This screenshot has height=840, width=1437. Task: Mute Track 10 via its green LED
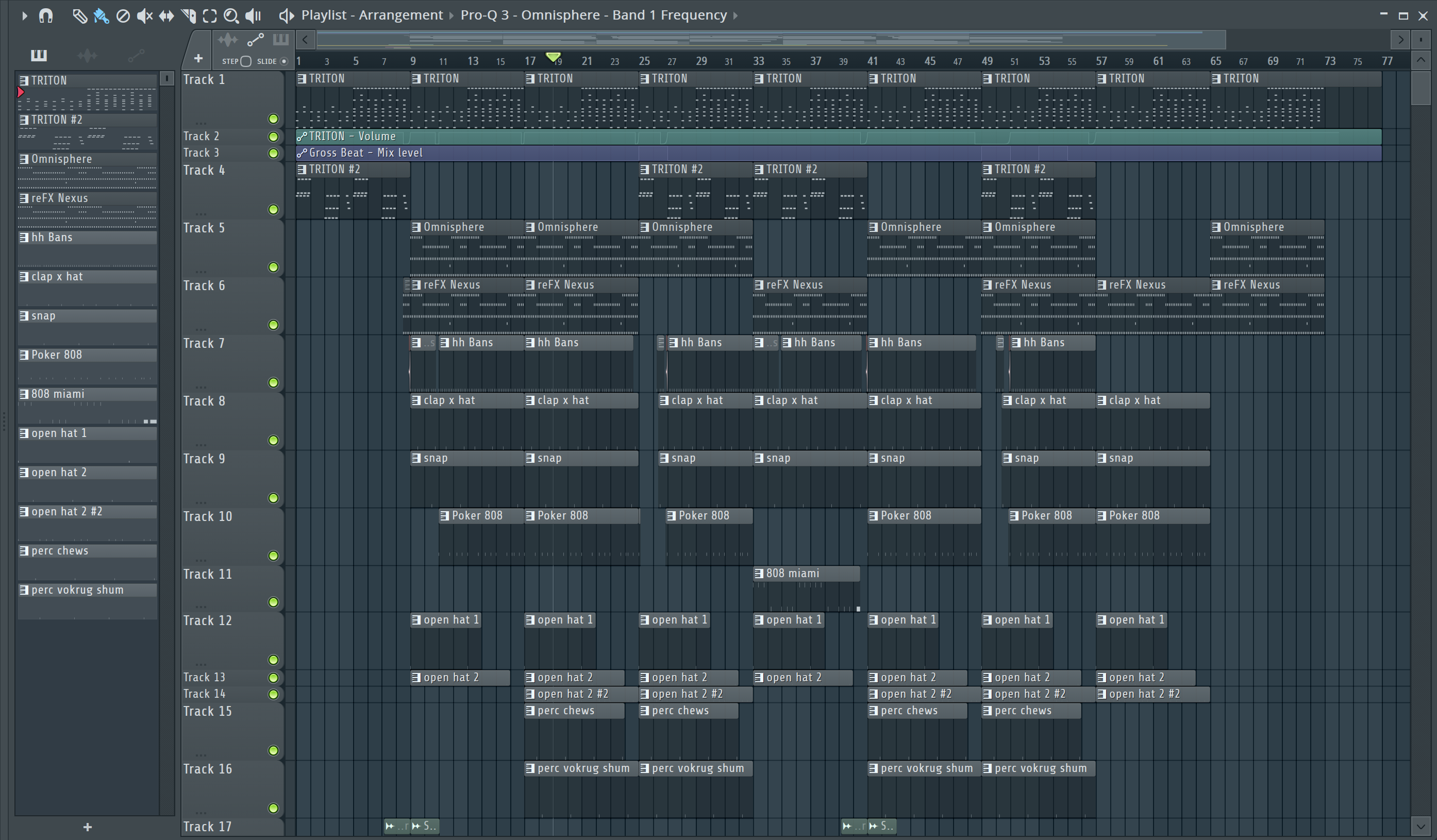[273, 556]
